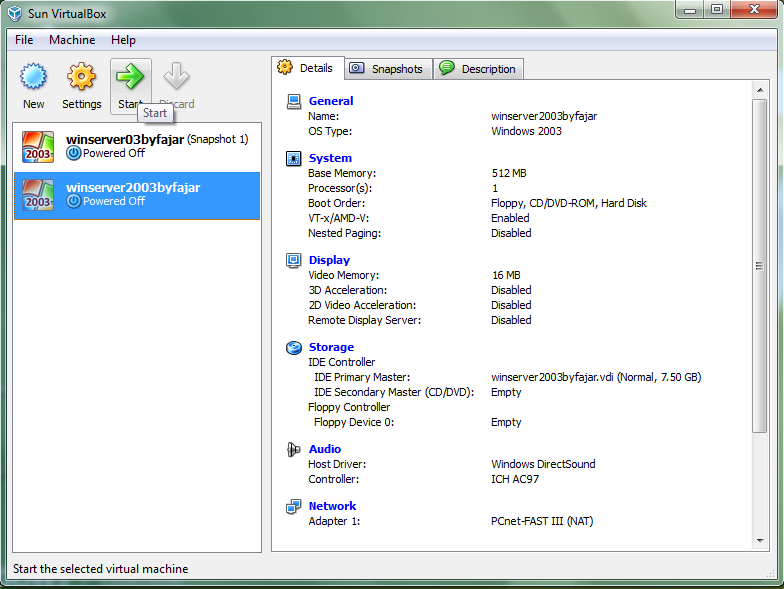Click the Windows 2003 OS type value
This screenshot has width=784, height=589.
tap(526, 131)
